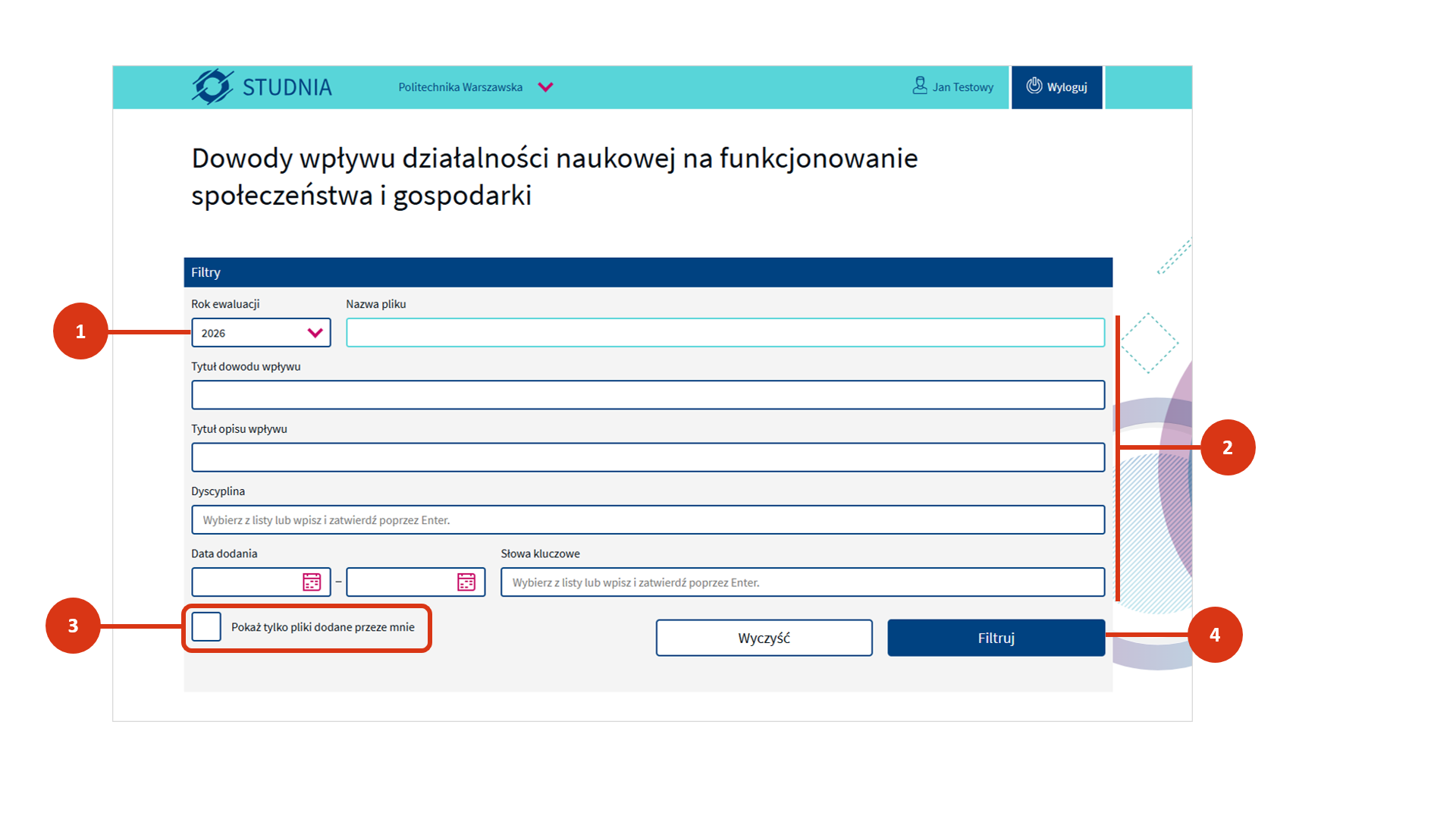Click the Wyloguj logout button
Image resolution: width=1456 pixels, height=819 pixels.
pos(1056,87)
